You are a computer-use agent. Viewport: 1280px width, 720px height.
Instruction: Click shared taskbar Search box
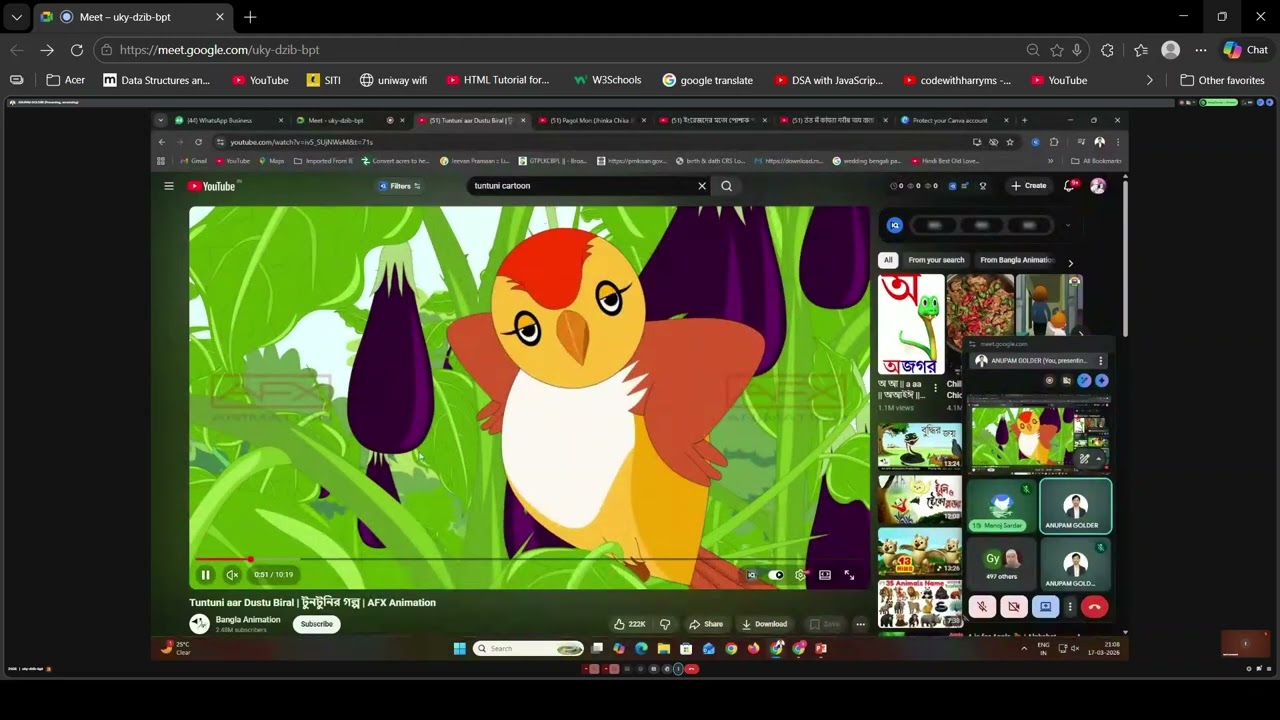(x=529, y=649)
